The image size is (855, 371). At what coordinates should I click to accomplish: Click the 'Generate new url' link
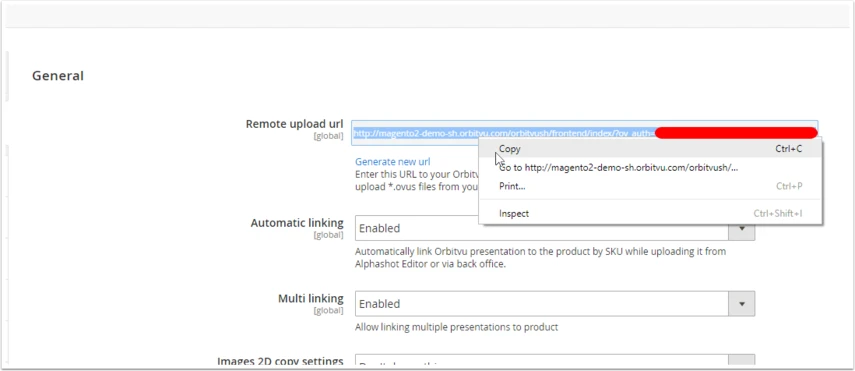click(393, 161)
